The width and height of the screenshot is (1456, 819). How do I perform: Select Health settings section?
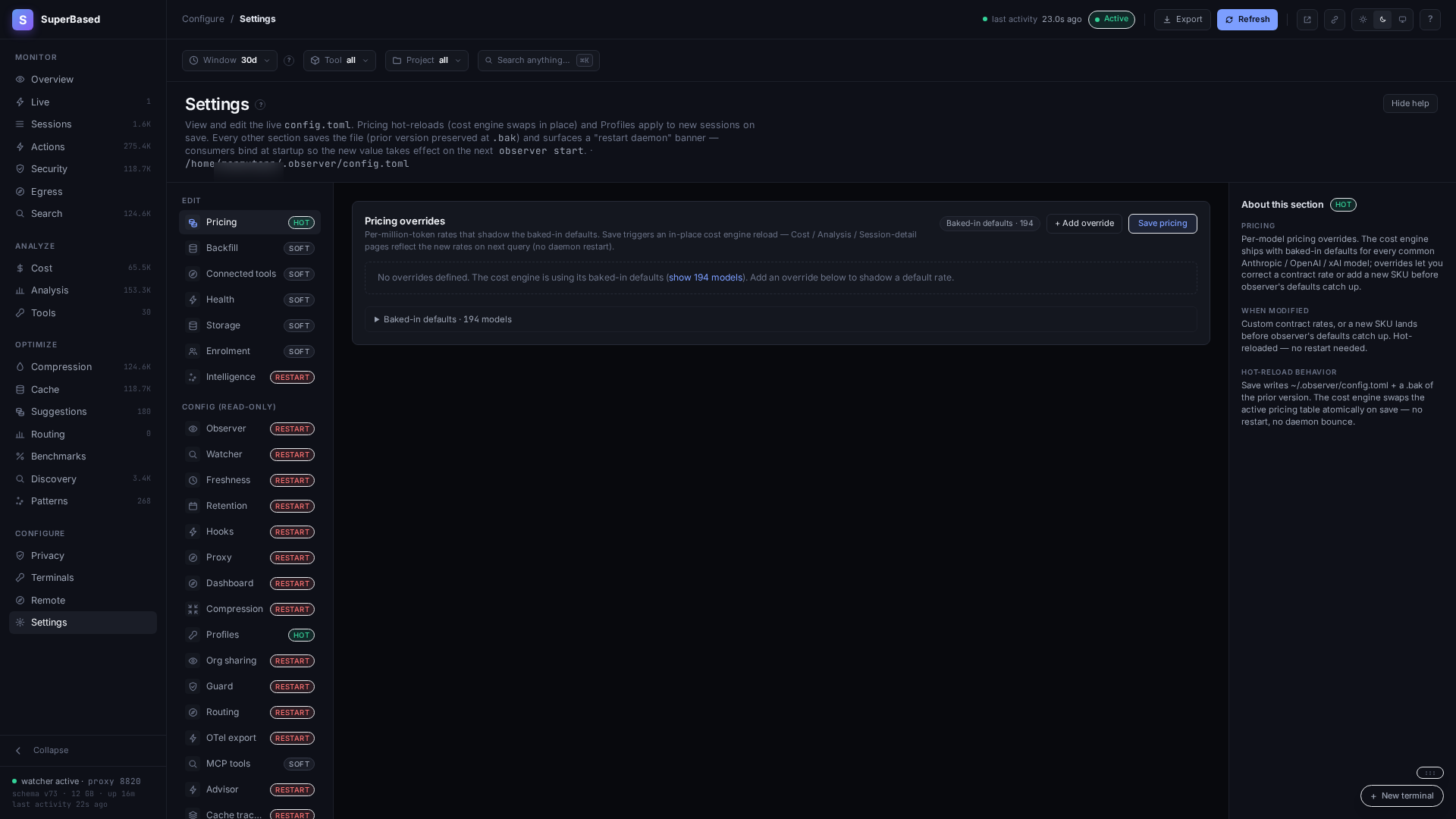click(x=249, y=300)
